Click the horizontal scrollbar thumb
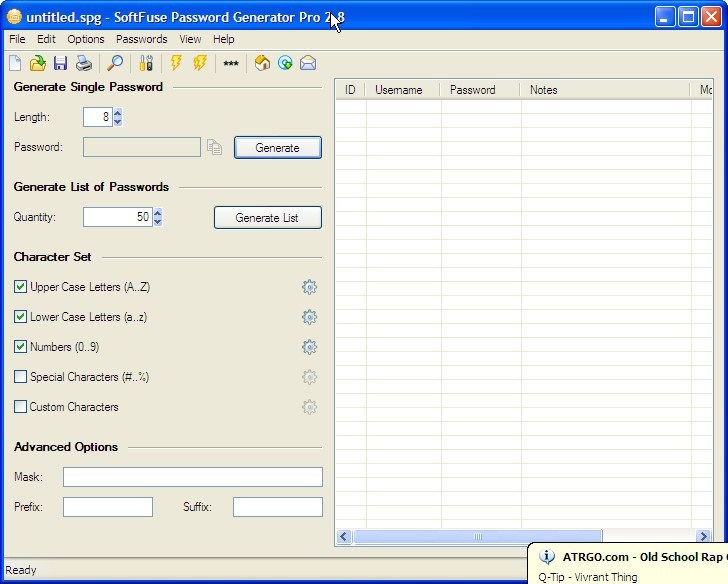Image resolution: width=728 pixels, height=584 pixels. [478, 537]
